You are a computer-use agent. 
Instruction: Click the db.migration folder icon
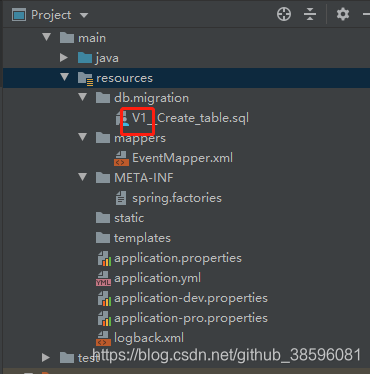(103, 98)
